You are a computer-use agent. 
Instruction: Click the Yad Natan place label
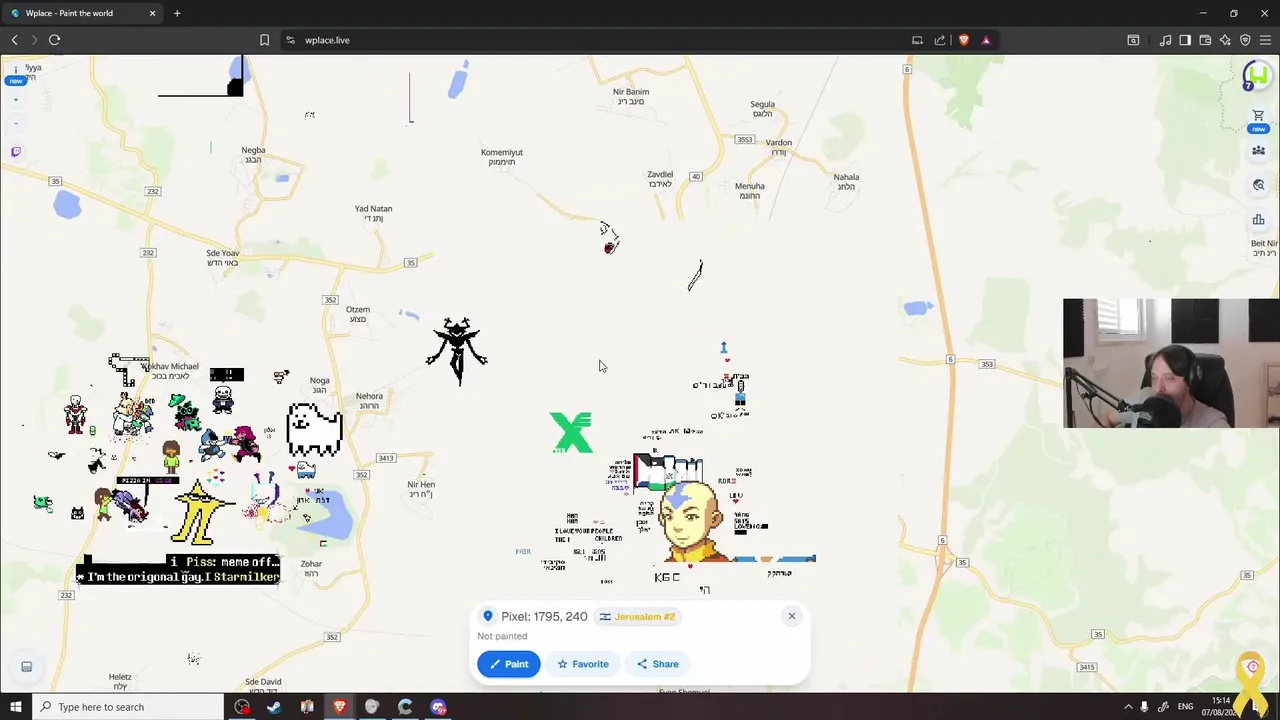374,213
